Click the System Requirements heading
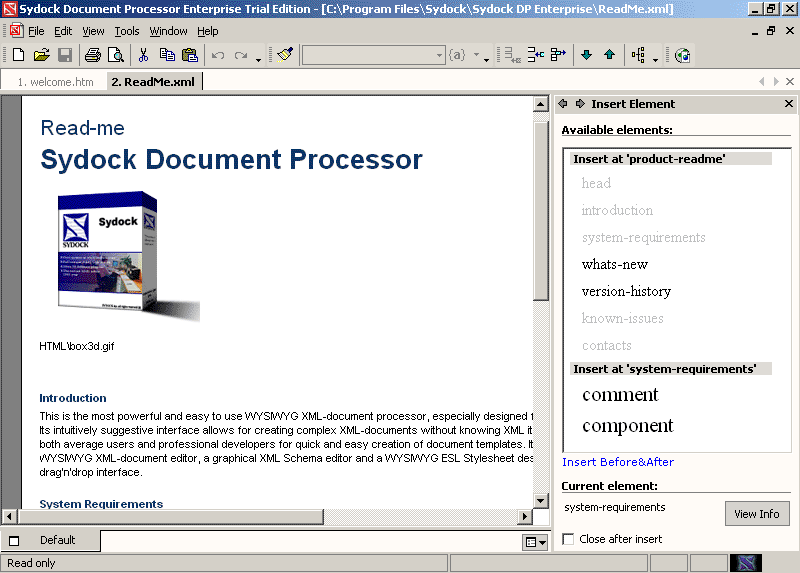Viewport: 800px width, 573px height. pyautogui.click(x=101, y=503)
